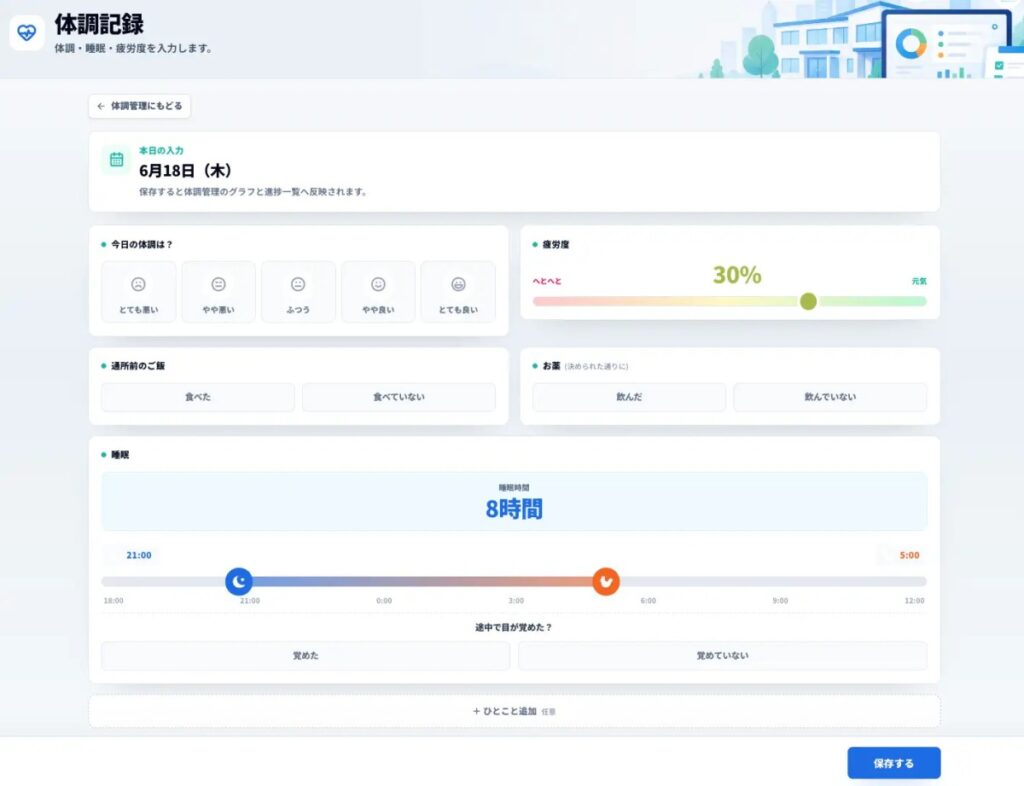Select the とても悪い mood face
1024x786 pixels.
pyautogui.click(x=138, y=292)
